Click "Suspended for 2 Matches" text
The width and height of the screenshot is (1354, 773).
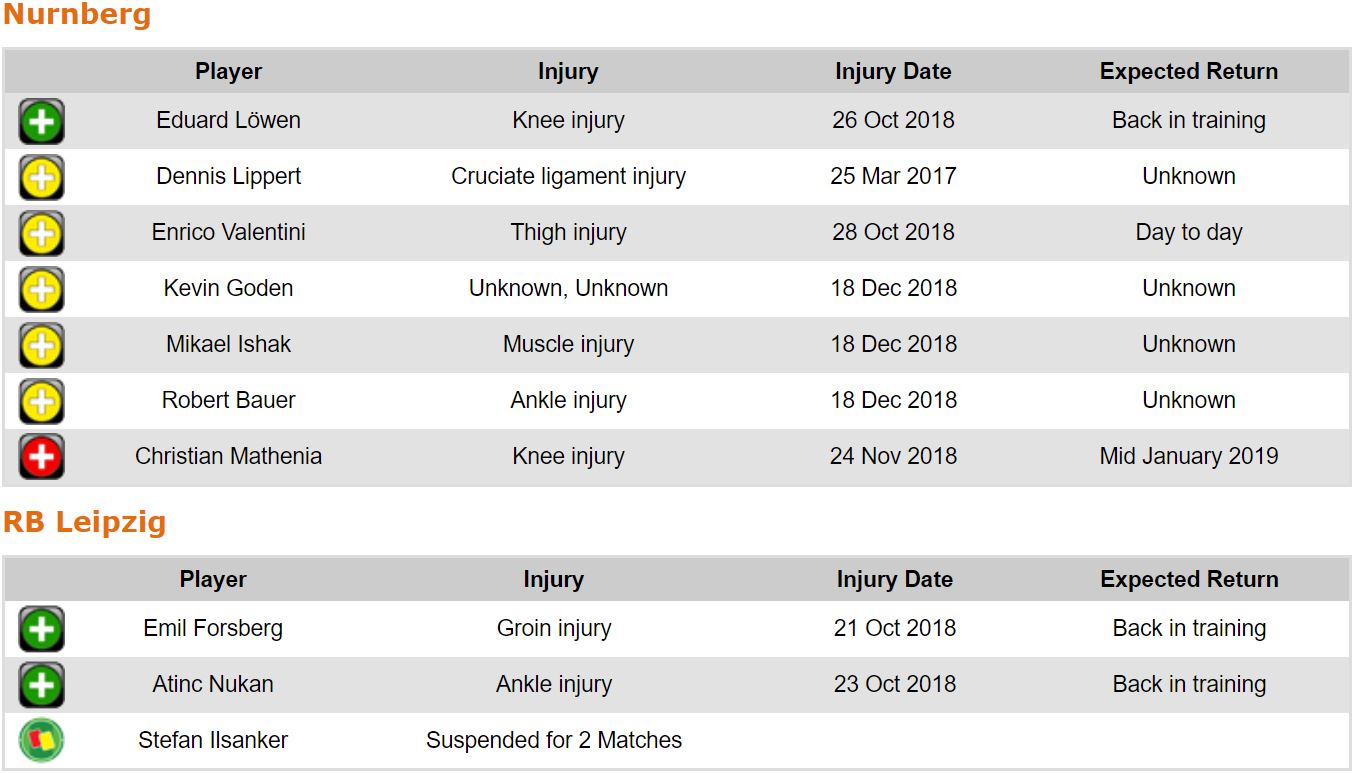553,741
